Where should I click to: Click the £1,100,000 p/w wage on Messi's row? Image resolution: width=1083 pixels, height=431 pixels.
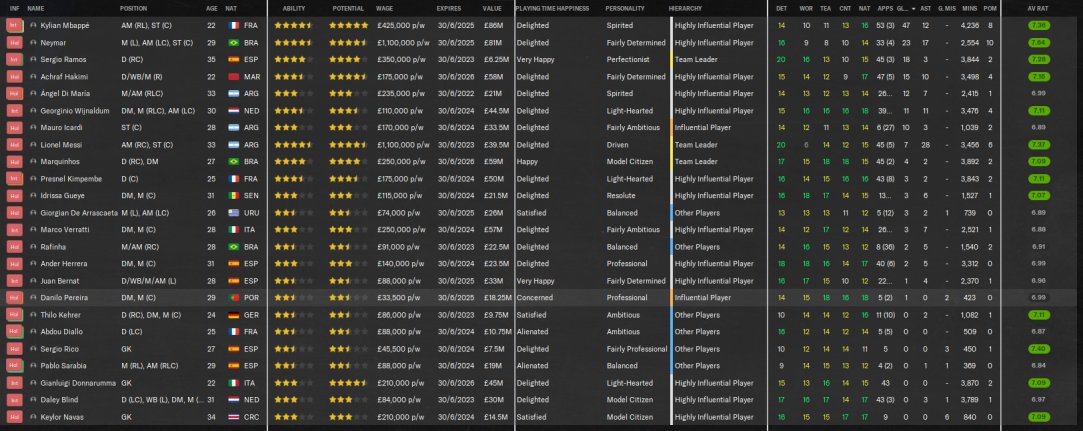(x=403, y=144)
